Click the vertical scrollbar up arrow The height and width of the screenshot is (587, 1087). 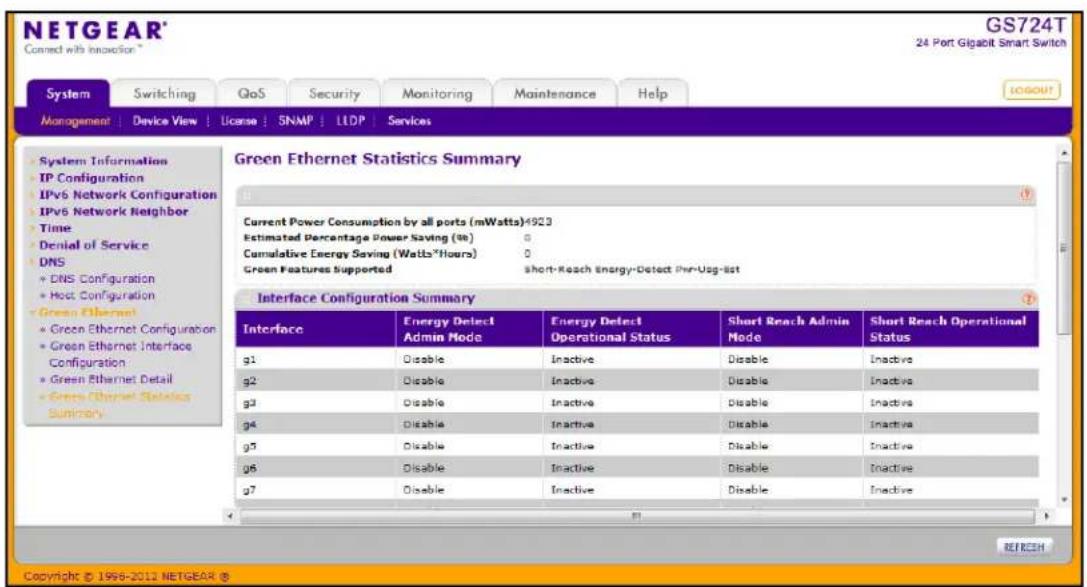1063,152
